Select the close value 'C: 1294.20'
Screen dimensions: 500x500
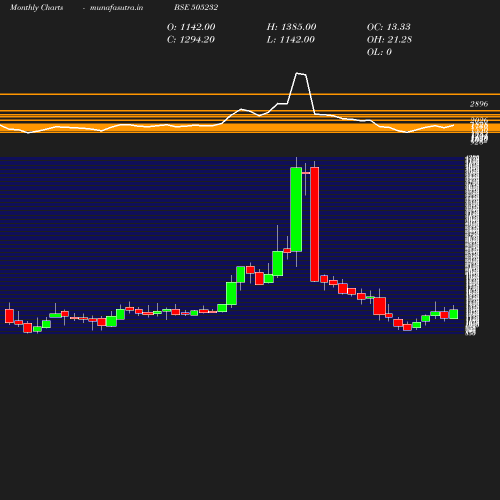(191, 39)
